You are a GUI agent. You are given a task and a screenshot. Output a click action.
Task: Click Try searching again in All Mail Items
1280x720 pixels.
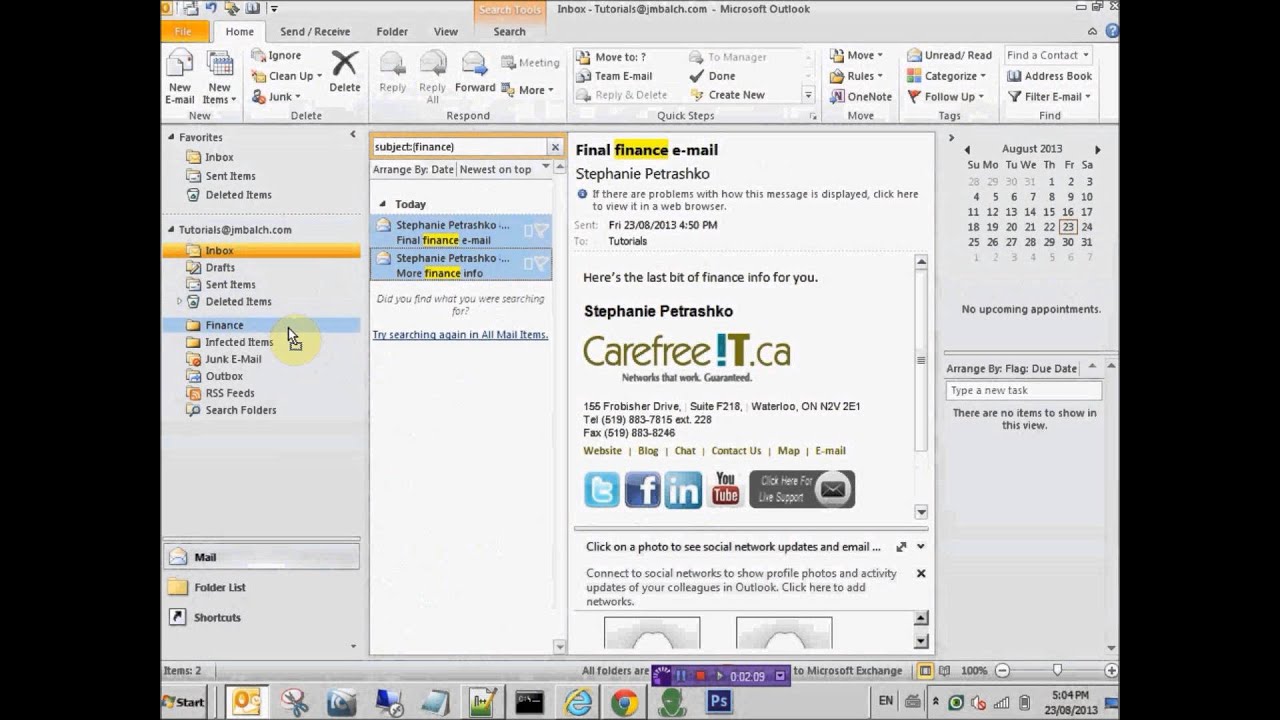pyautogui.click(x=460, y=335)
